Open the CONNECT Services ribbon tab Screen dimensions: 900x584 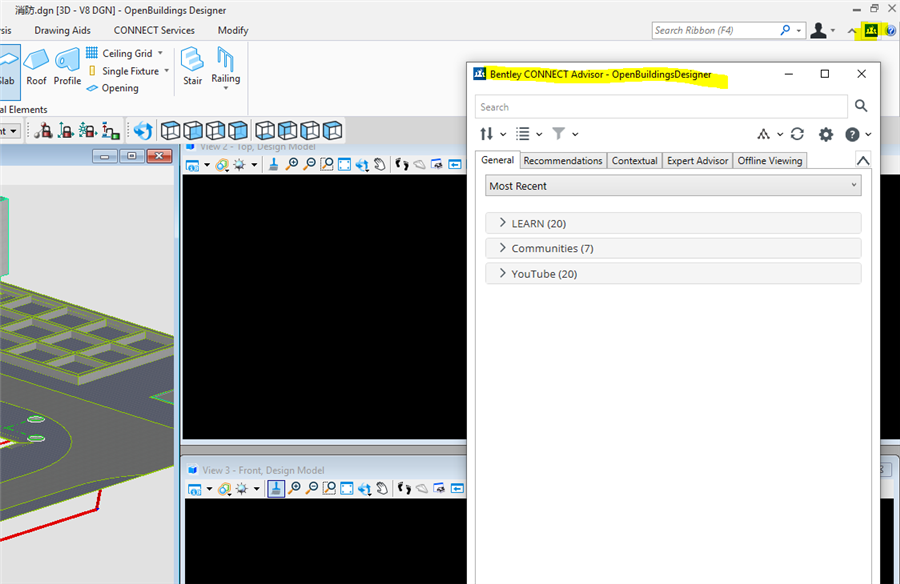coord(154,30)
